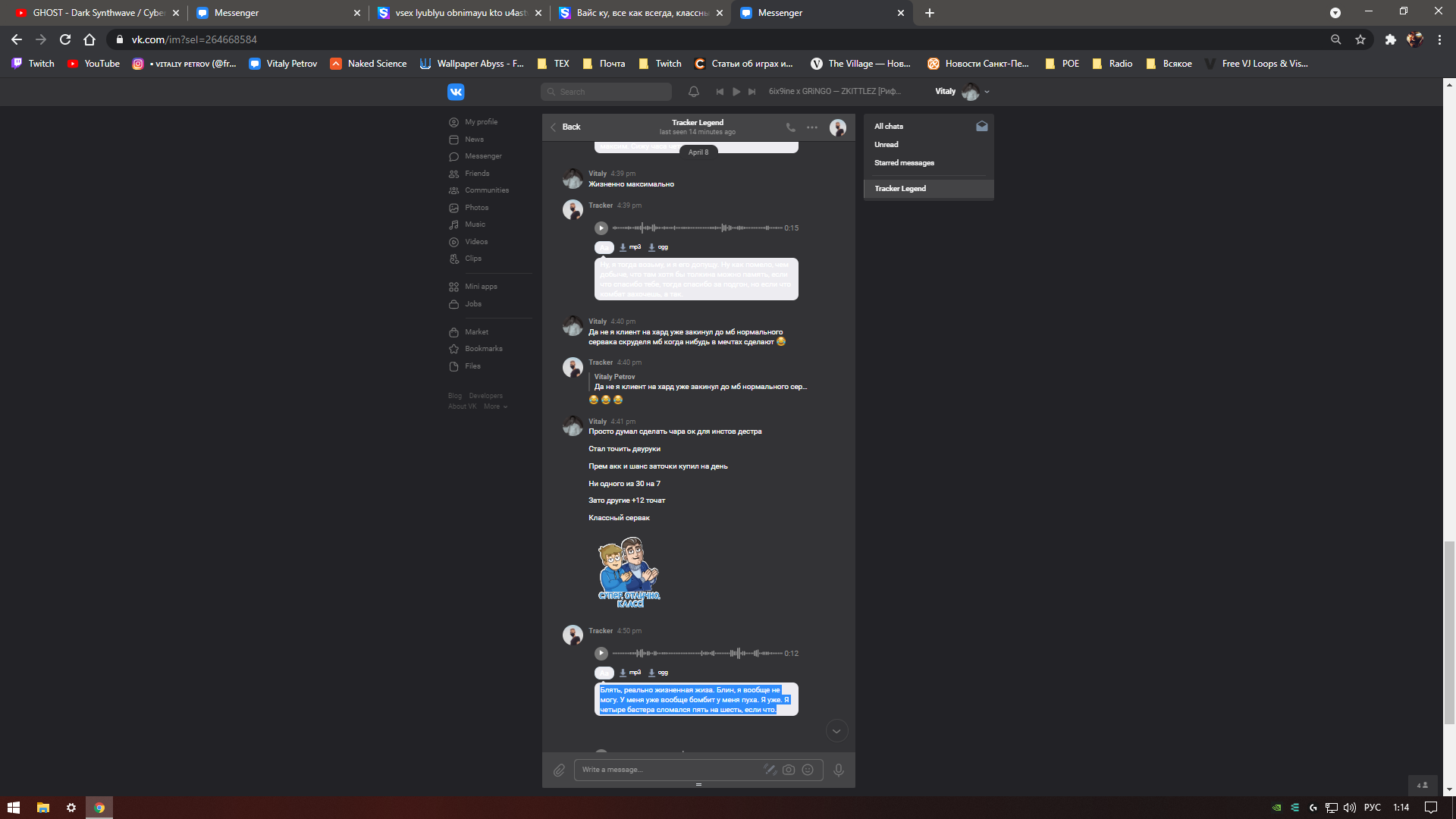Seek in the 0:12 voice message waveform
This screenshot has width=1456, height=819.
[697, 653]
